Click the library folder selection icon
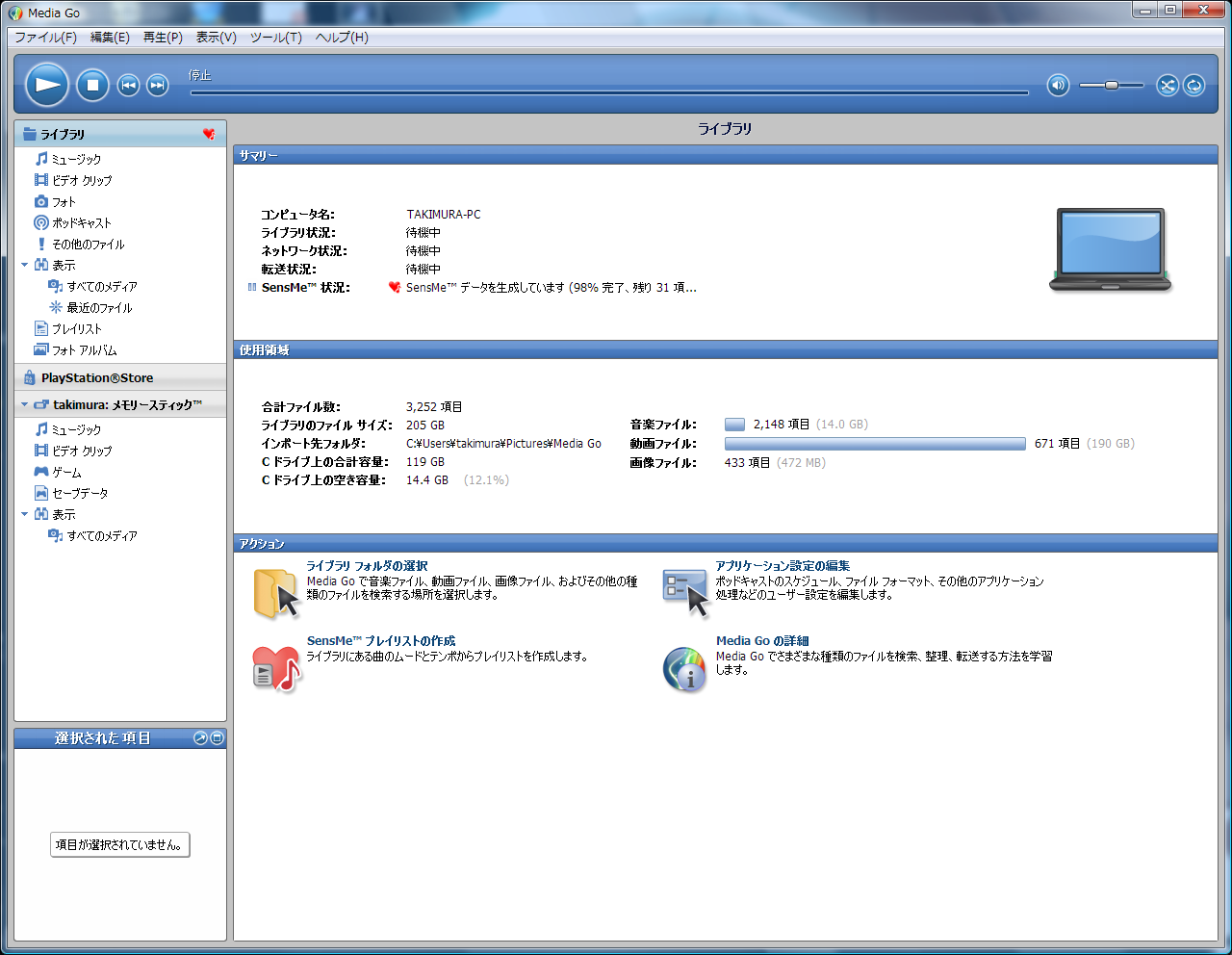Image resolution: width=1232 pixels, height=955 pixels. 276,592
